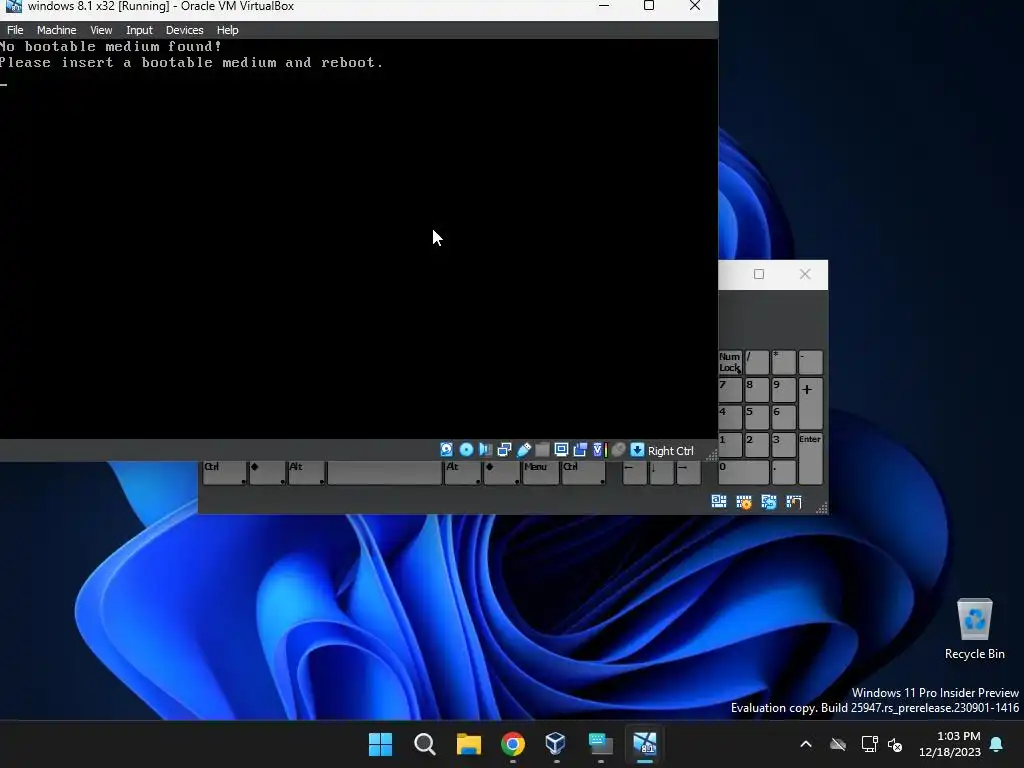This screenshot has width=1024, height=768.
Task: Click the numpad plus key
Action: tap(810, 403)
